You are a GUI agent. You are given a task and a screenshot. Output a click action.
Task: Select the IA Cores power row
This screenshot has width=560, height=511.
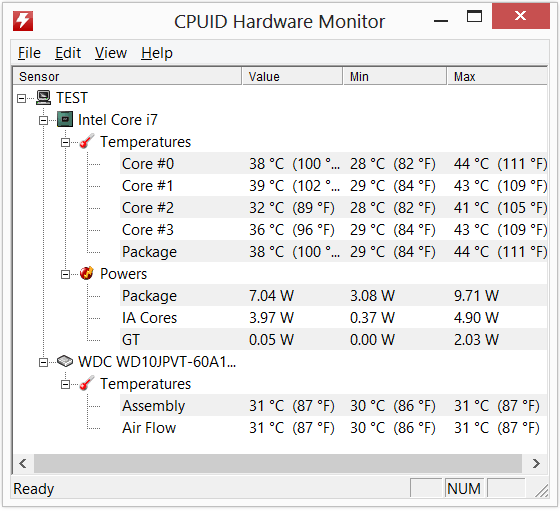pyautogui.click(x=333, y=317)
